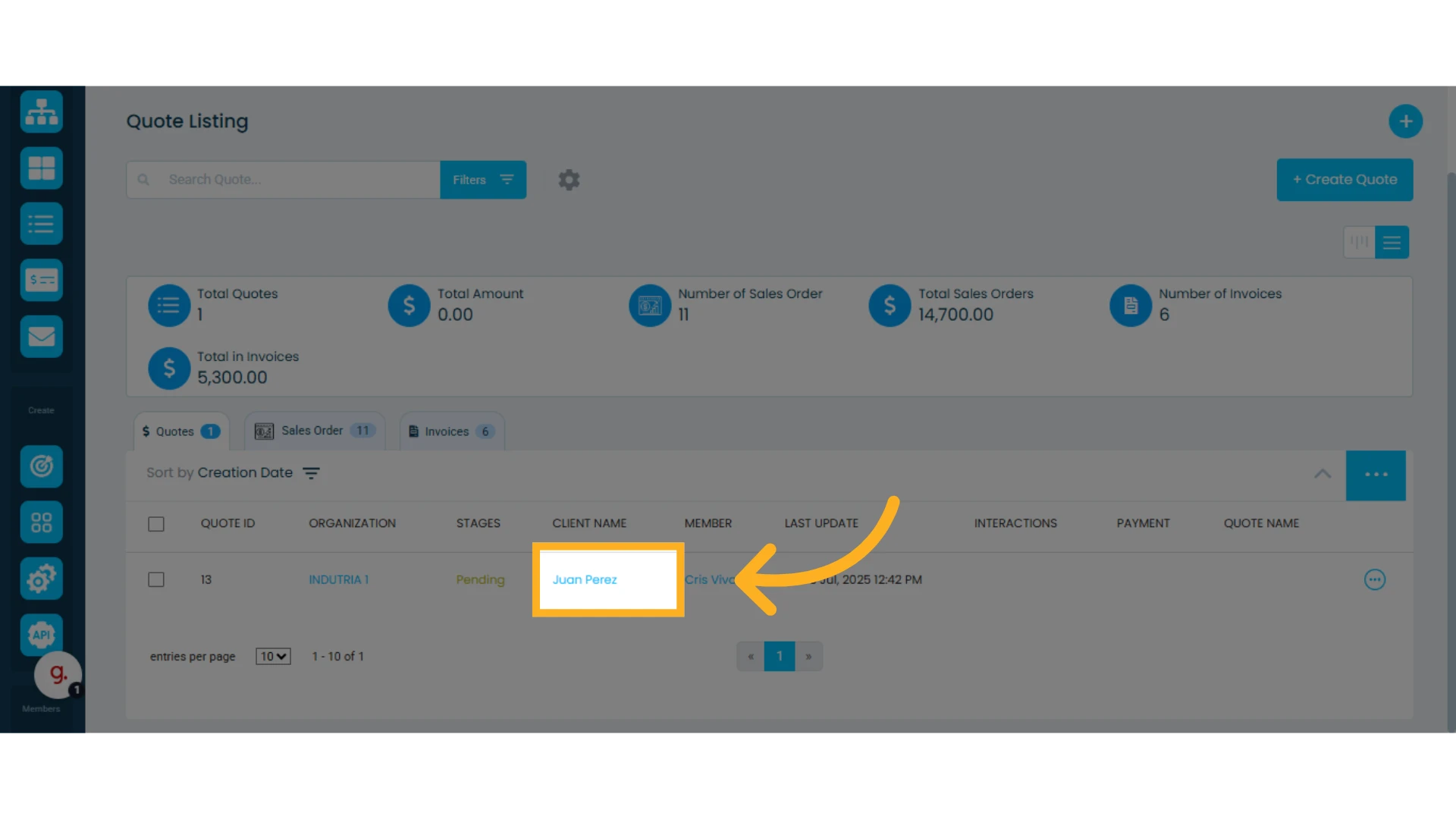
Task: Open the Juan Perez client link
Action: click(x=585, y=579)
